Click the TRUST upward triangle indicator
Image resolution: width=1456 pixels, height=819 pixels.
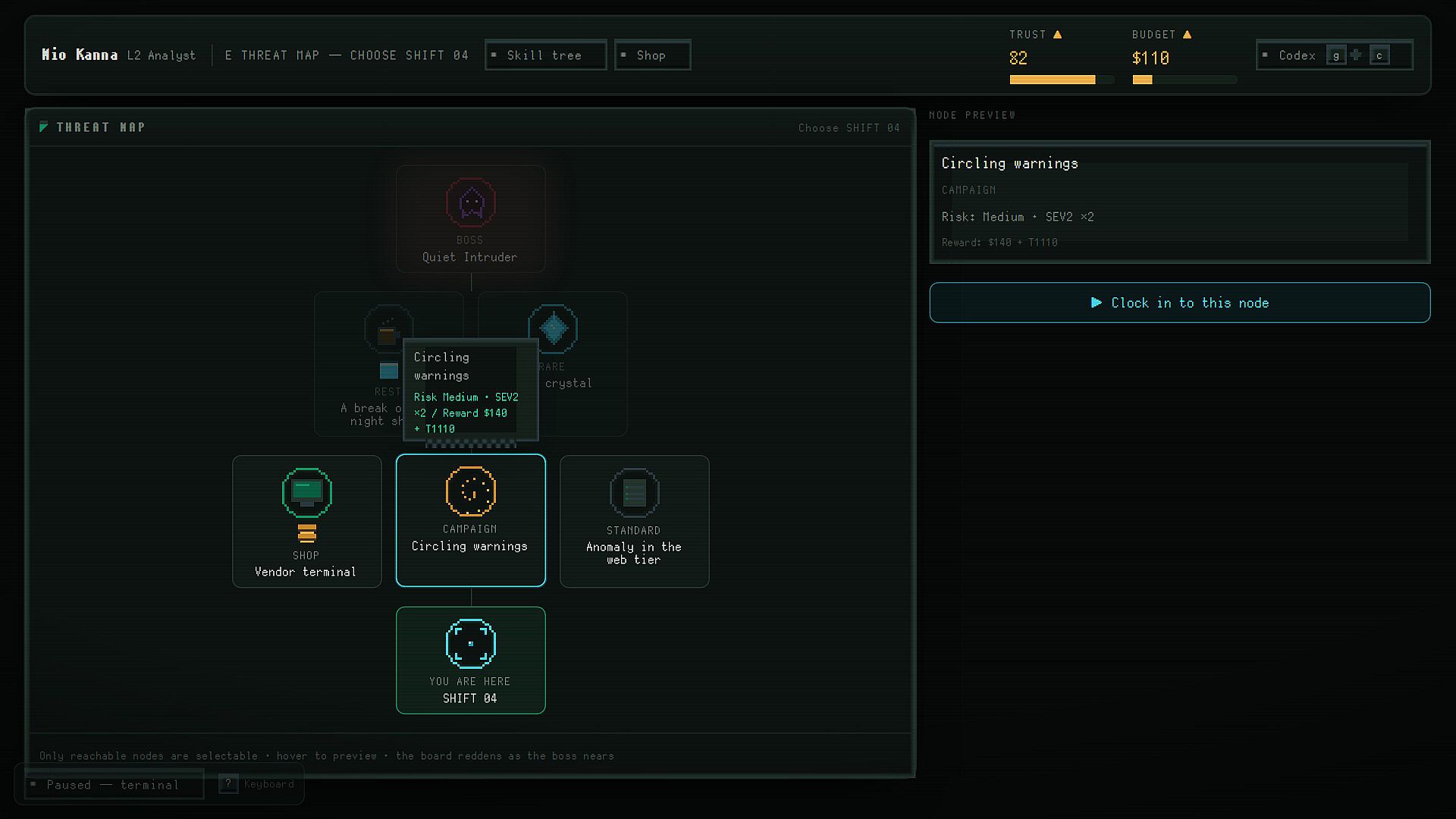coord(1058,34)
